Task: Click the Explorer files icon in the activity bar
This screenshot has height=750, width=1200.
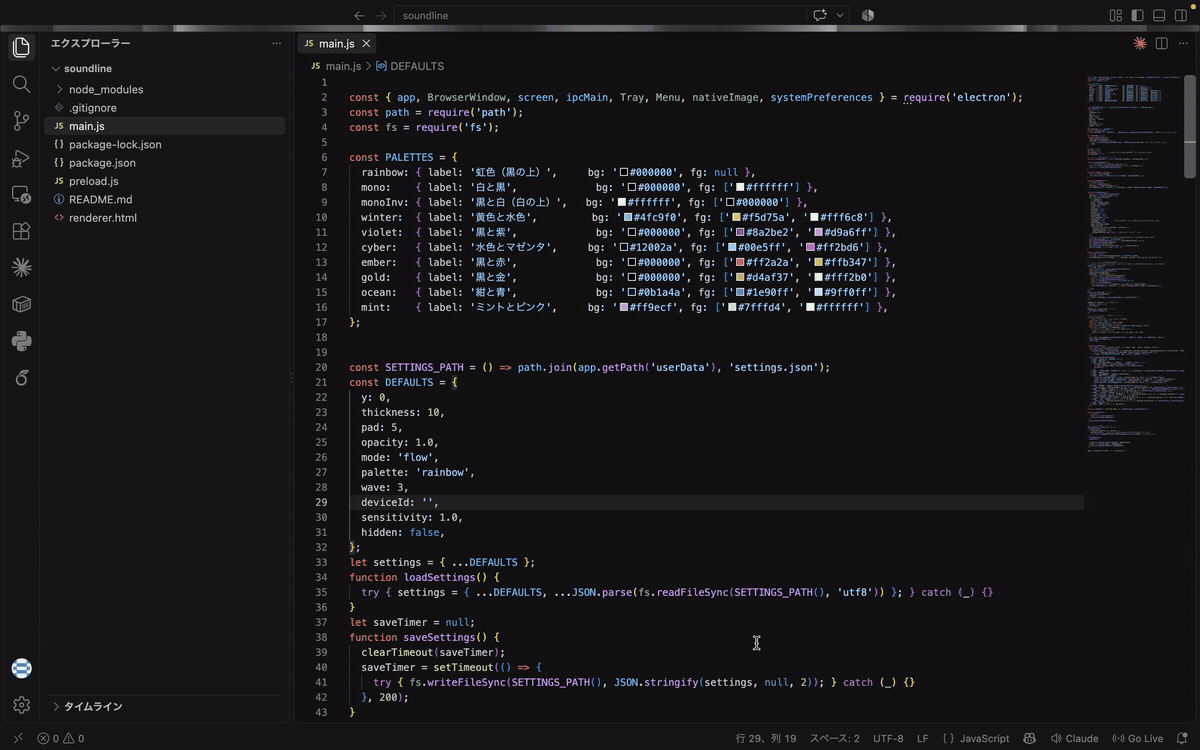Action: pyautogui.click(x=21, y=47)
